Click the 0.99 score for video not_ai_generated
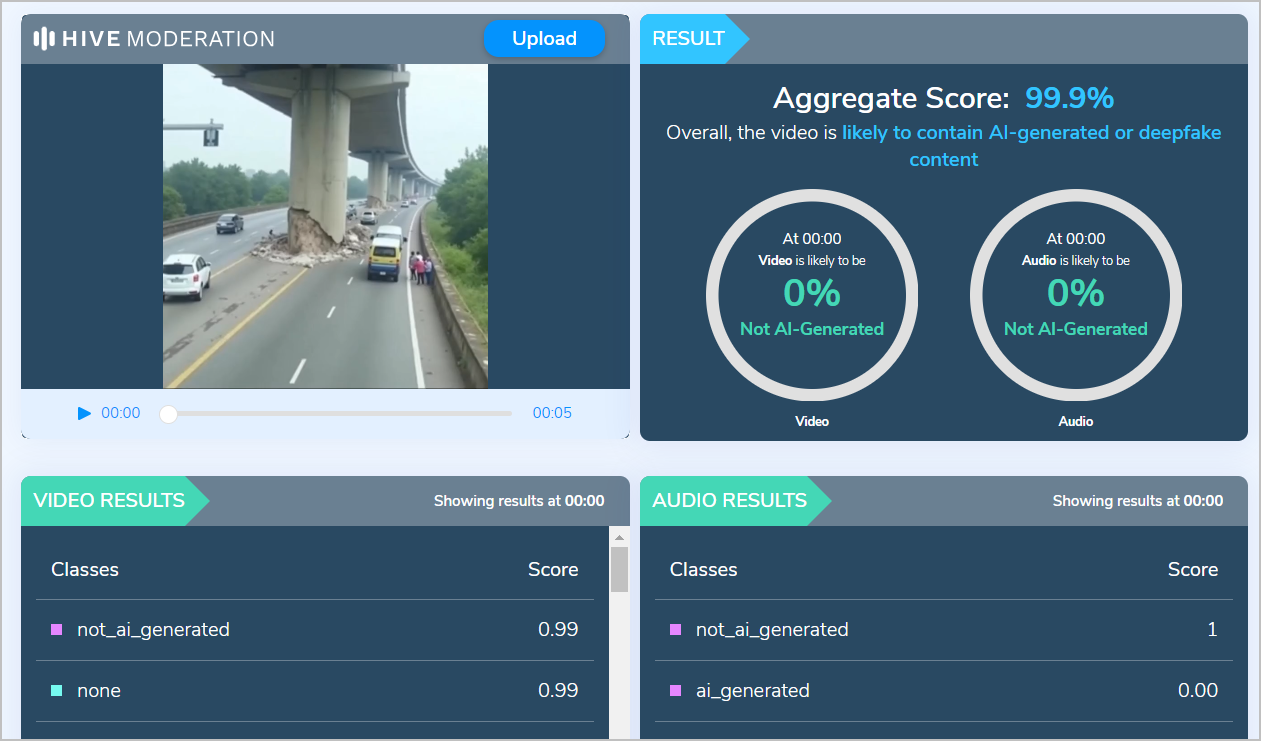Screen dimensions: 1261x741 [x=558, y=630]
